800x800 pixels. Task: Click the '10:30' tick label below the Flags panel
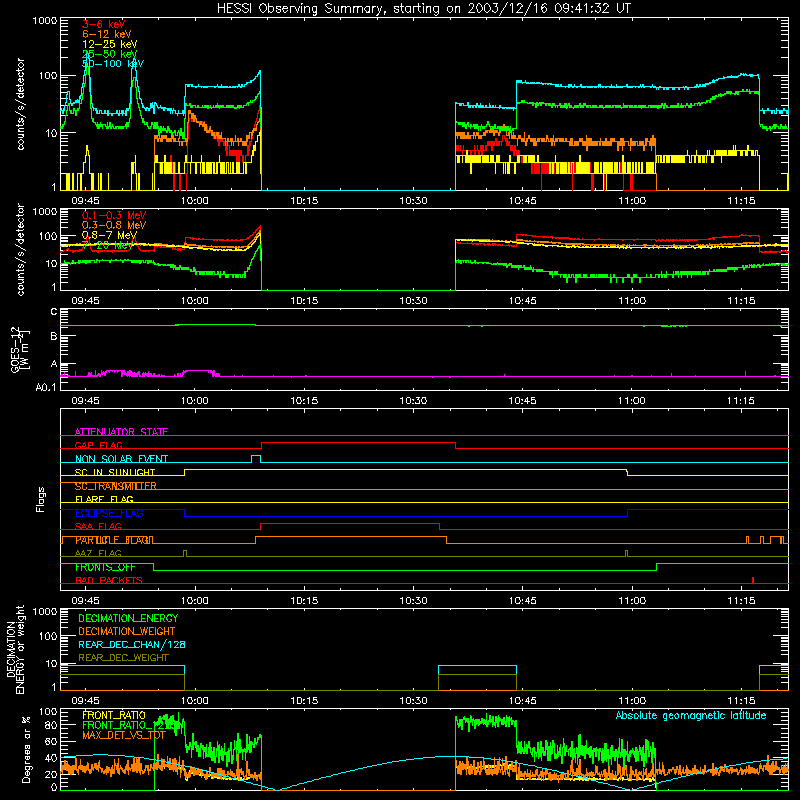pyautogui.click(x=413, y=601)
